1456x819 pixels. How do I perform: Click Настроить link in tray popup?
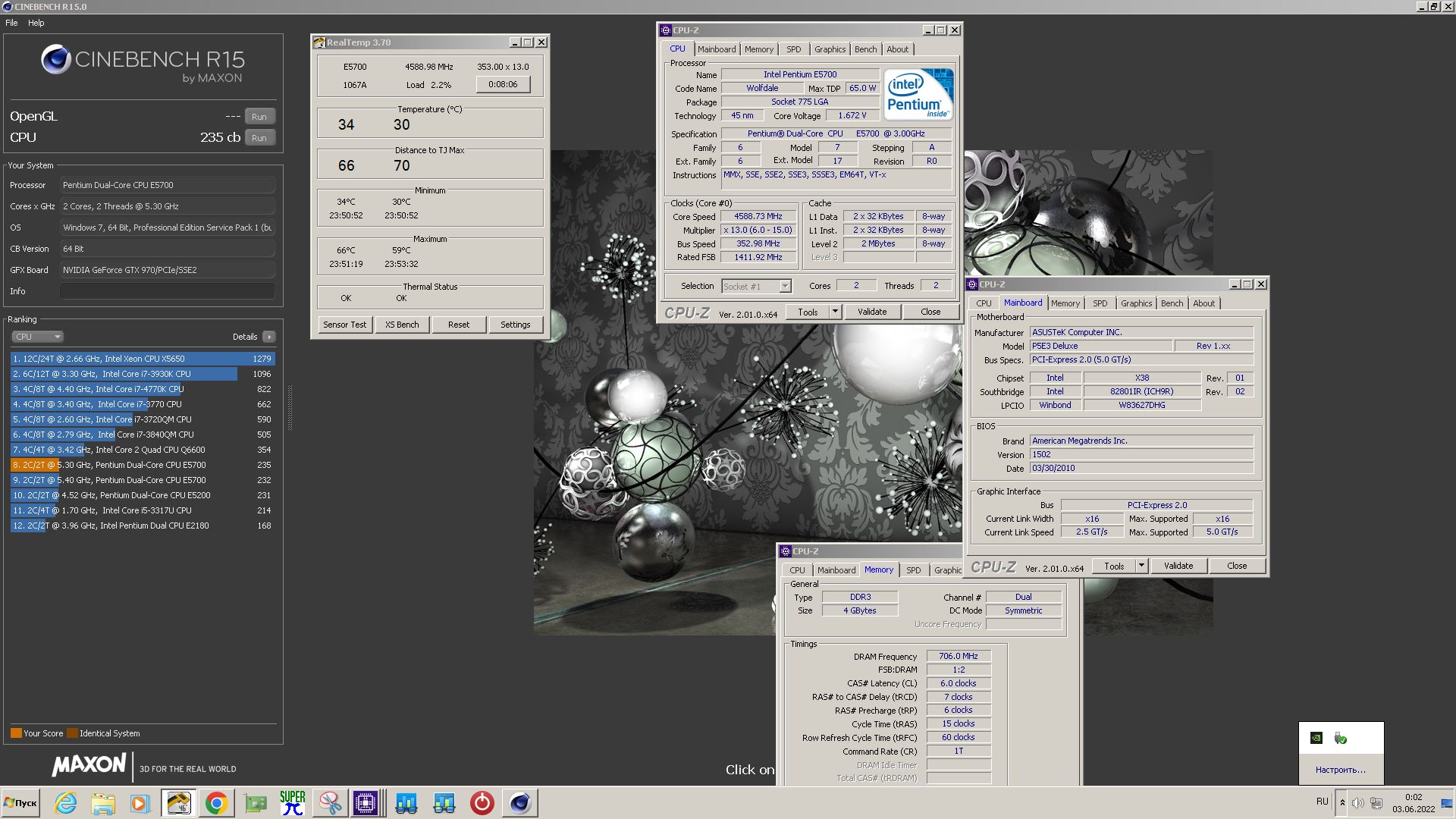pos(1341,770)
